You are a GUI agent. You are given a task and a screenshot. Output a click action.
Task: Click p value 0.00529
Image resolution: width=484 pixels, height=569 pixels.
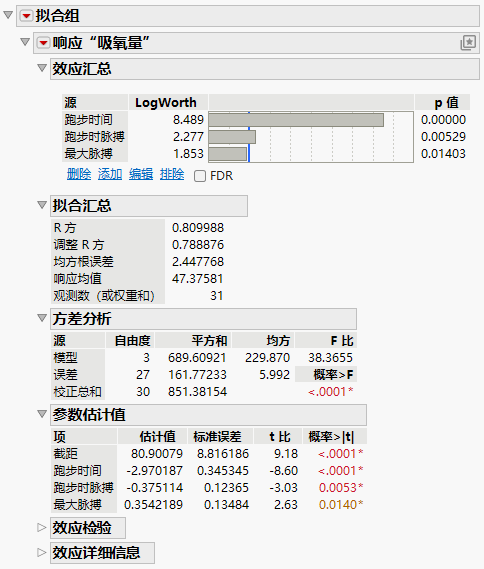tap(443, 137)
